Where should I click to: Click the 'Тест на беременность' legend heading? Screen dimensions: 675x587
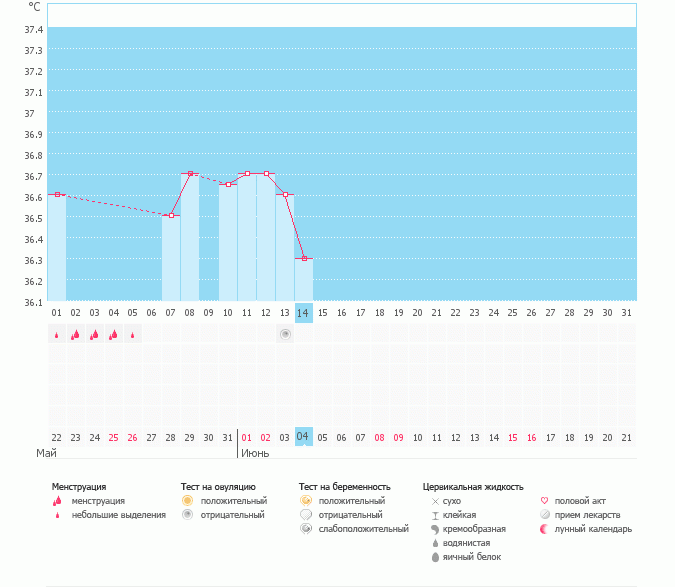click(344, 486)
